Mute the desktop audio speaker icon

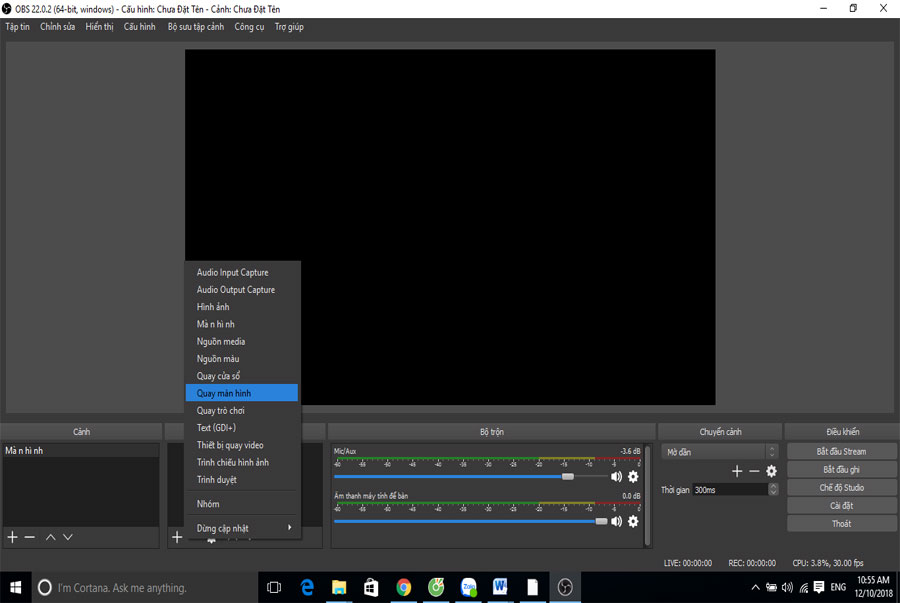616,522
